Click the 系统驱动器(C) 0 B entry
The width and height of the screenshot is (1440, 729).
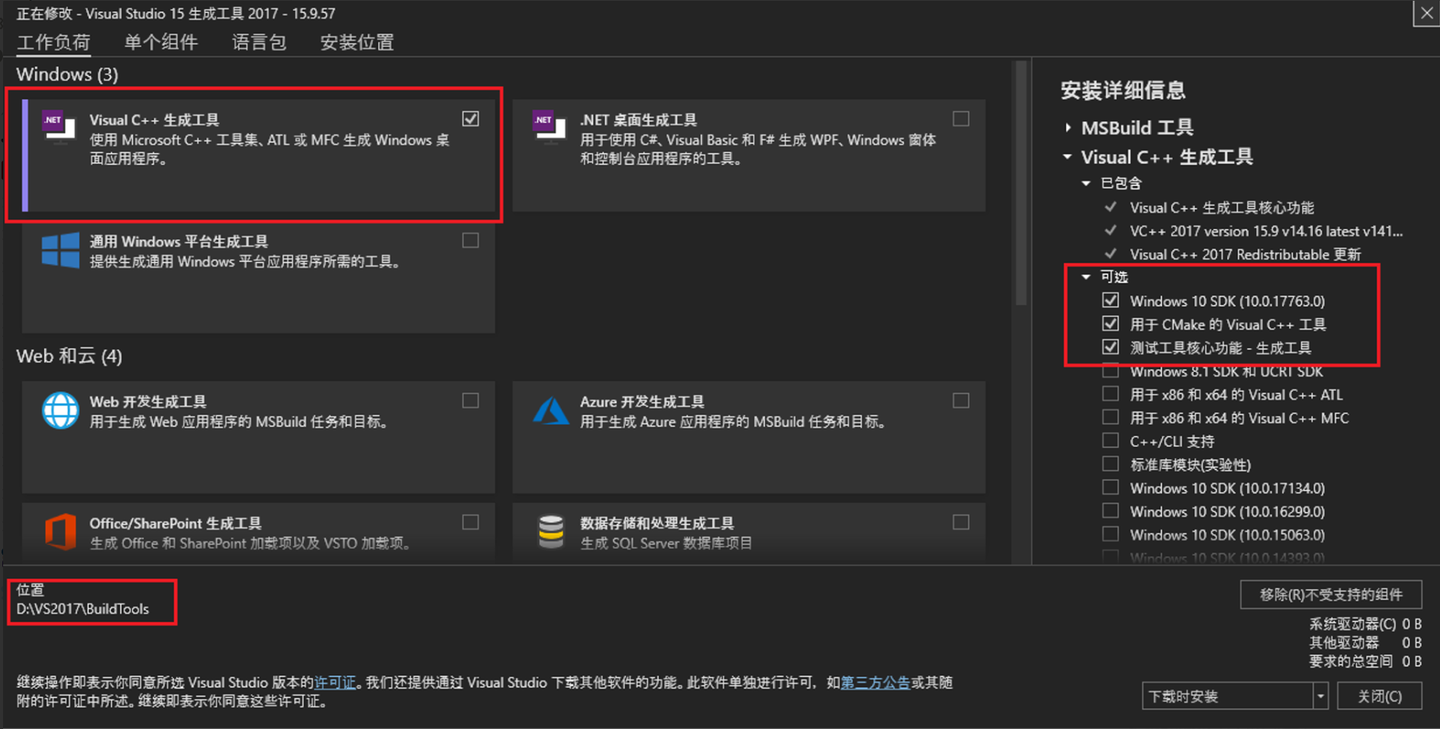[1365, 624]
